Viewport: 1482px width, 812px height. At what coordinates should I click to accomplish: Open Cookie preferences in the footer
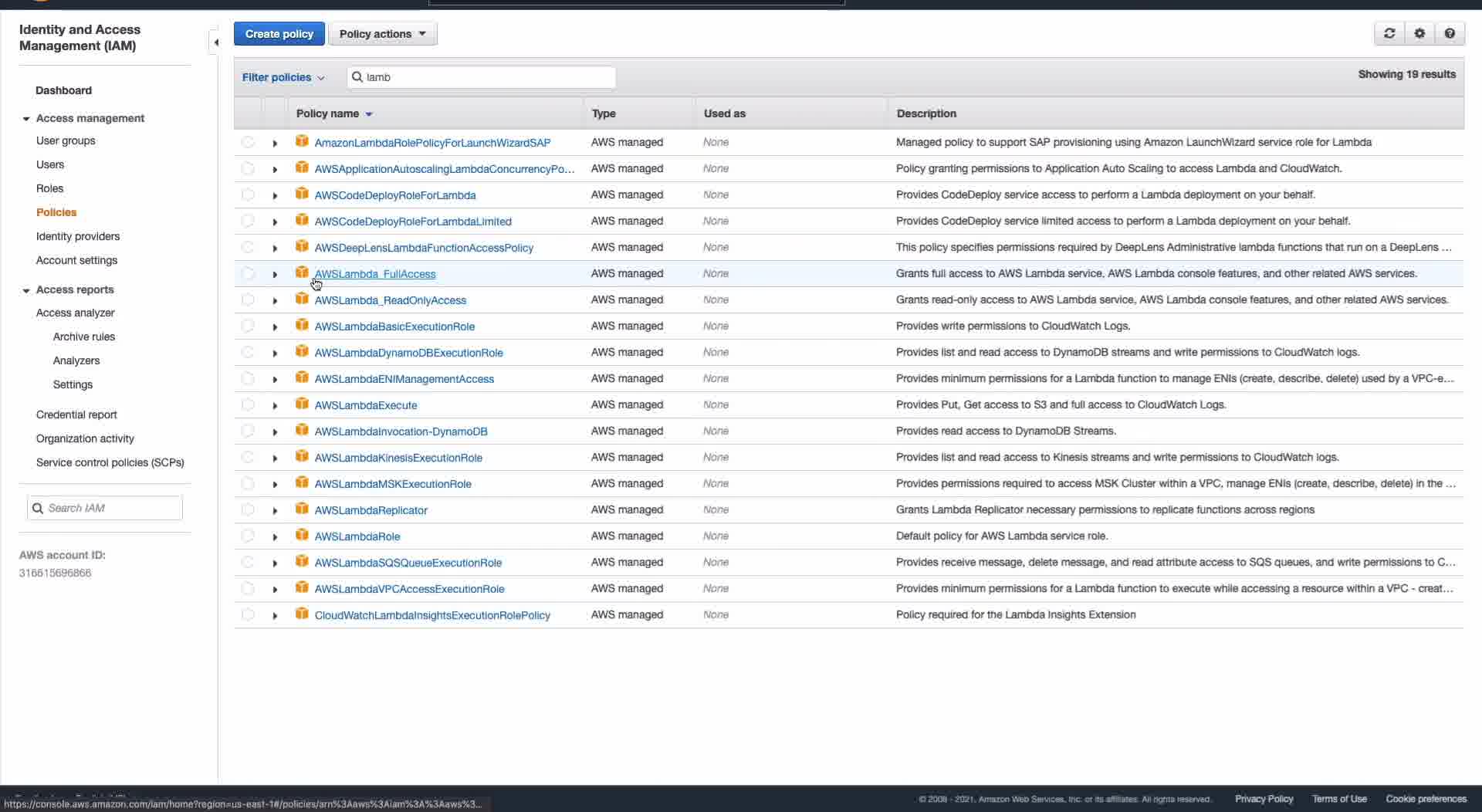click(x=1426, y=799)
